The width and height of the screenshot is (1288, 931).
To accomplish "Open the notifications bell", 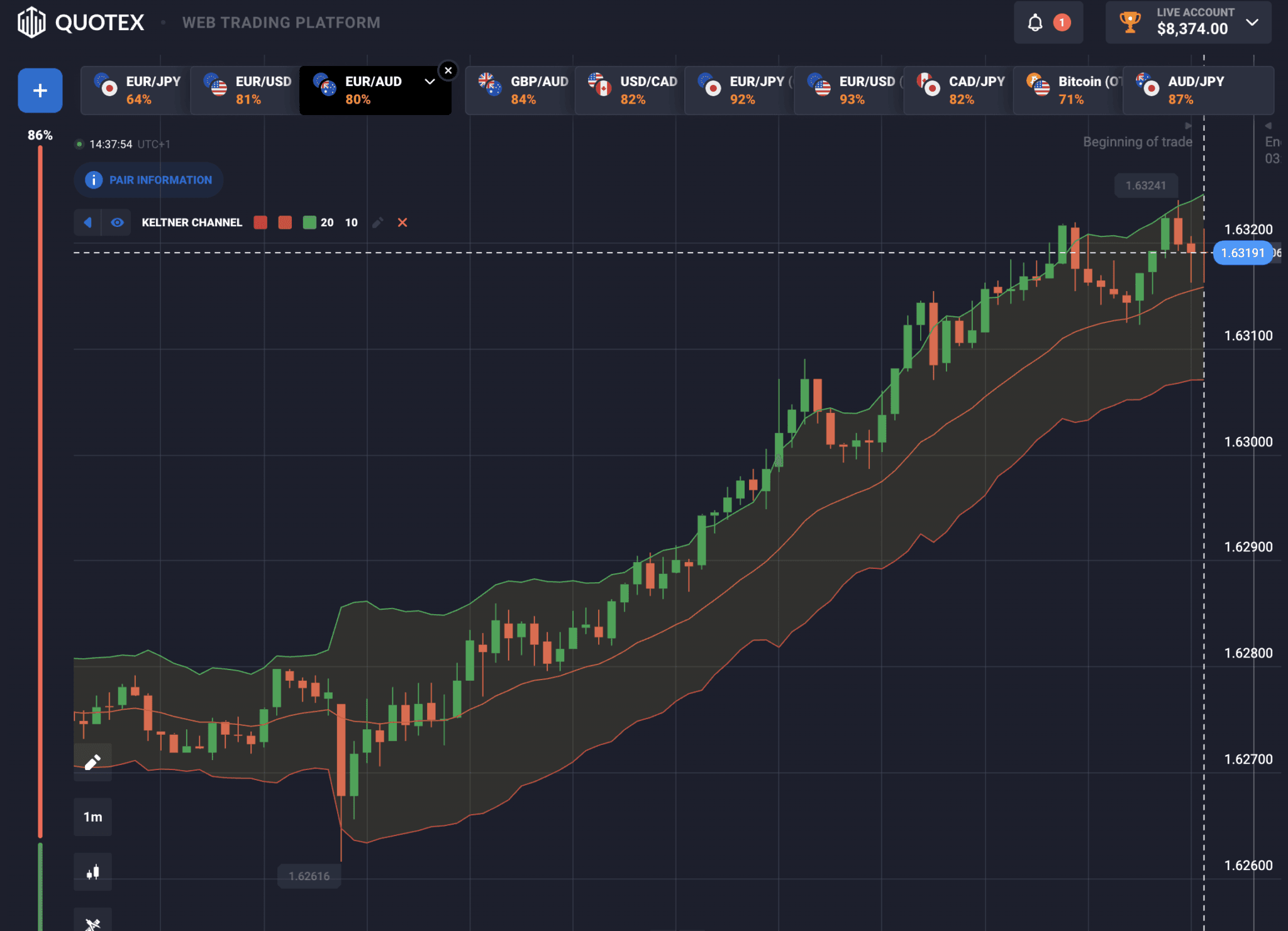I will [1035, 23].
